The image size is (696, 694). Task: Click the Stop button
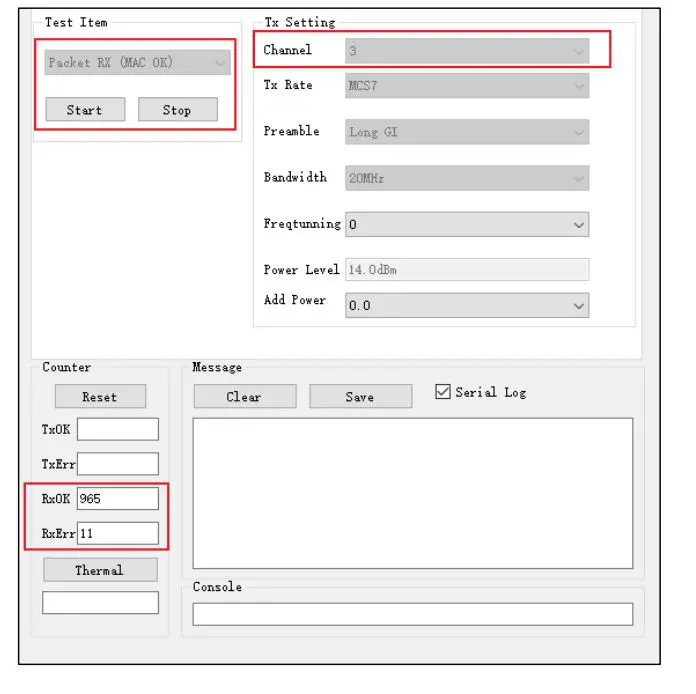click(178, 109)
